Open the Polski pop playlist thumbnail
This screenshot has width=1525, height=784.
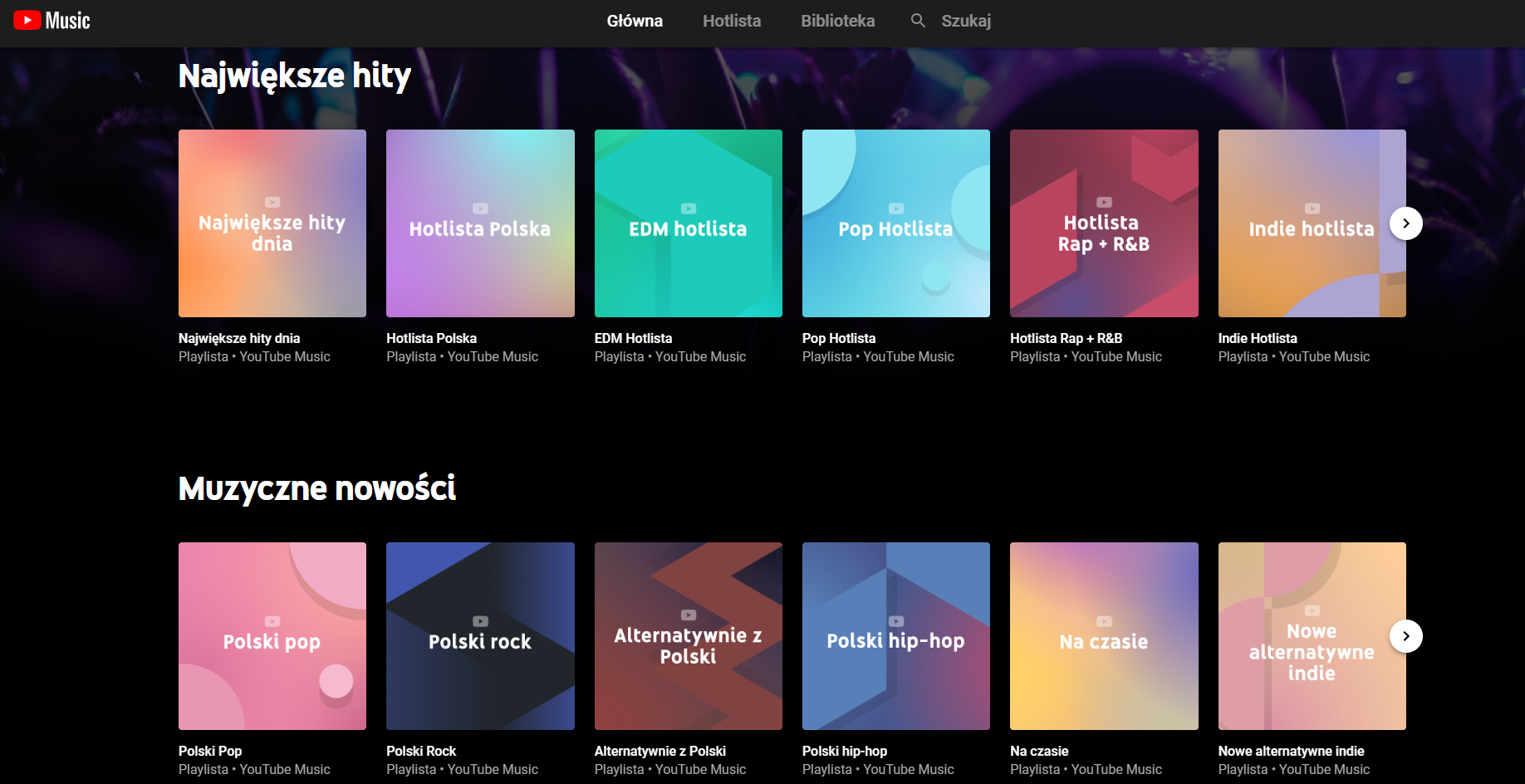click(x=272, y=636)
